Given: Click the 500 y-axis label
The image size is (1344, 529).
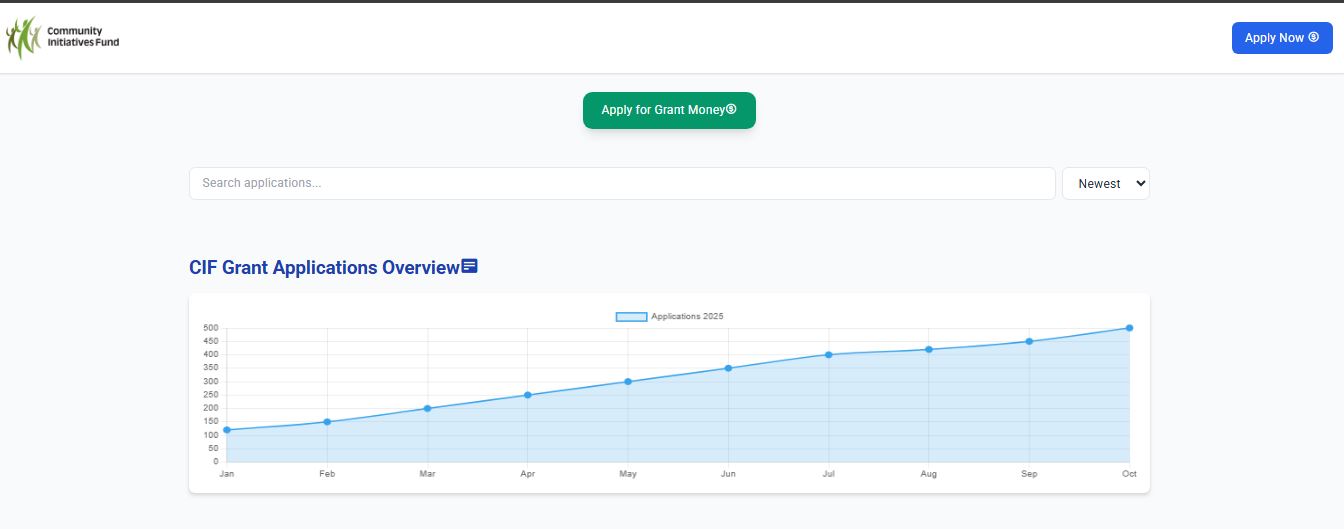Looking at the screenshot, I should tap(210, 328).
